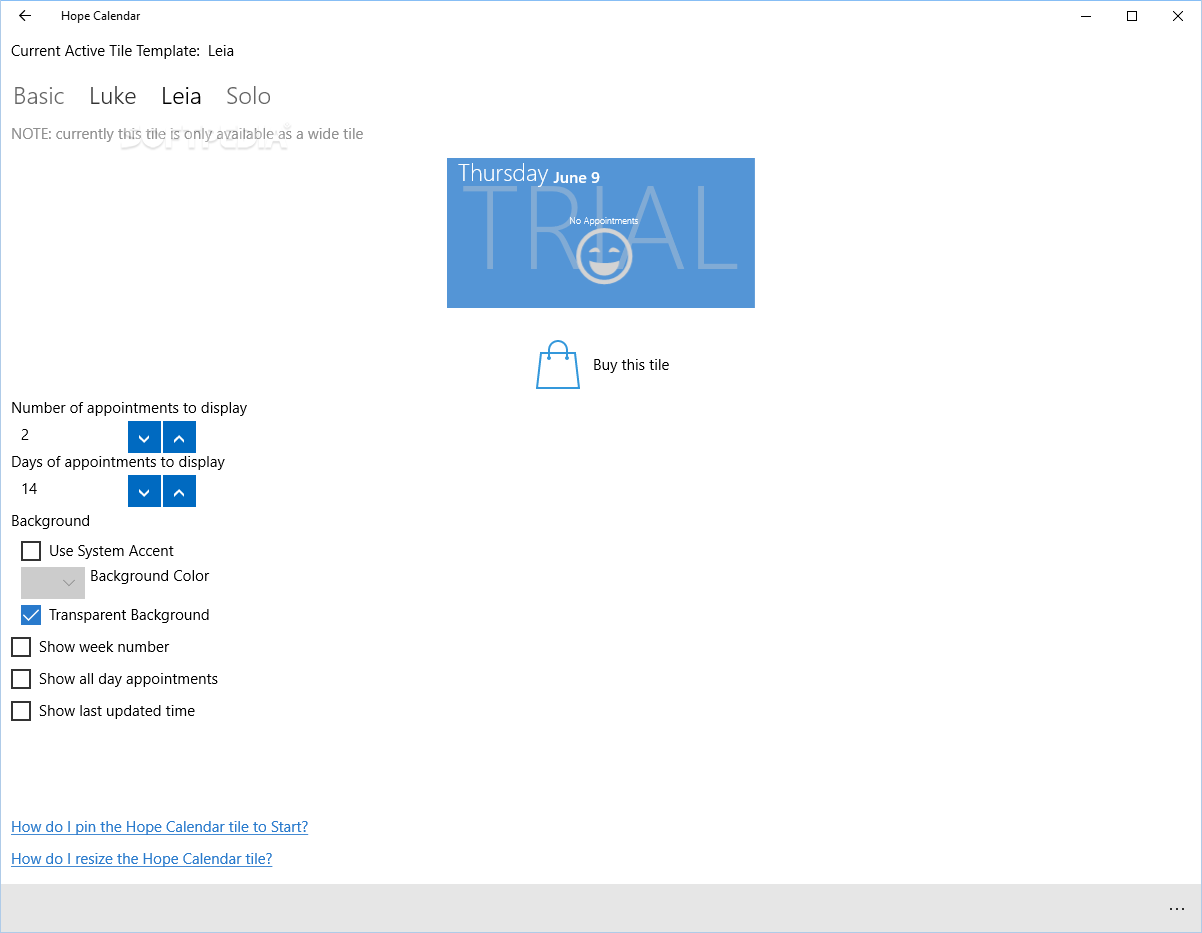Click the Current Active Tile Template text
The width and height of the screenshot is (1202, 933).
point(122,51)
